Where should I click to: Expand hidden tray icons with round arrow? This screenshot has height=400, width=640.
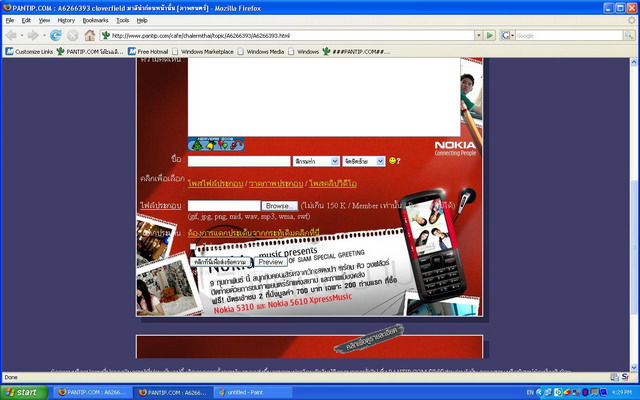point(539,392)
